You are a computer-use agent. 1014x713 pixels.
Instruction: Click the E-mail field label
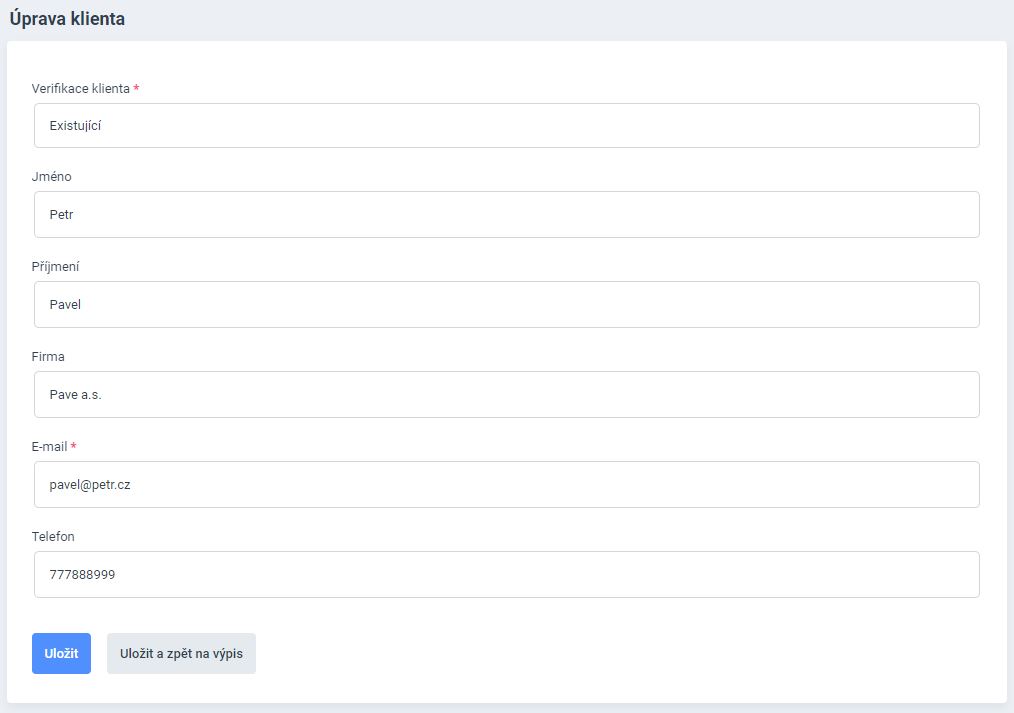pos(50,446)
